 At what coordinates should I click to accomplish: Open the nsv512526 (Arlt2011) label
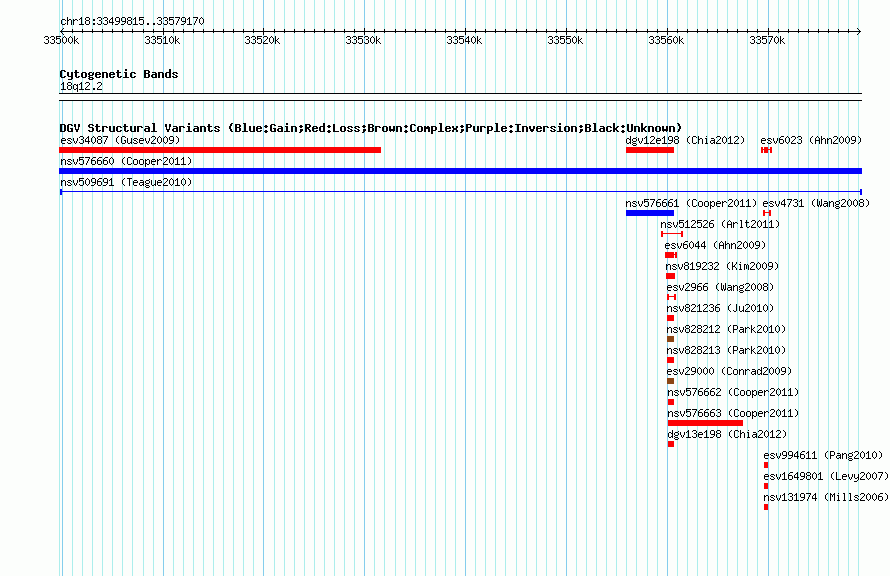tap(720, 224)
